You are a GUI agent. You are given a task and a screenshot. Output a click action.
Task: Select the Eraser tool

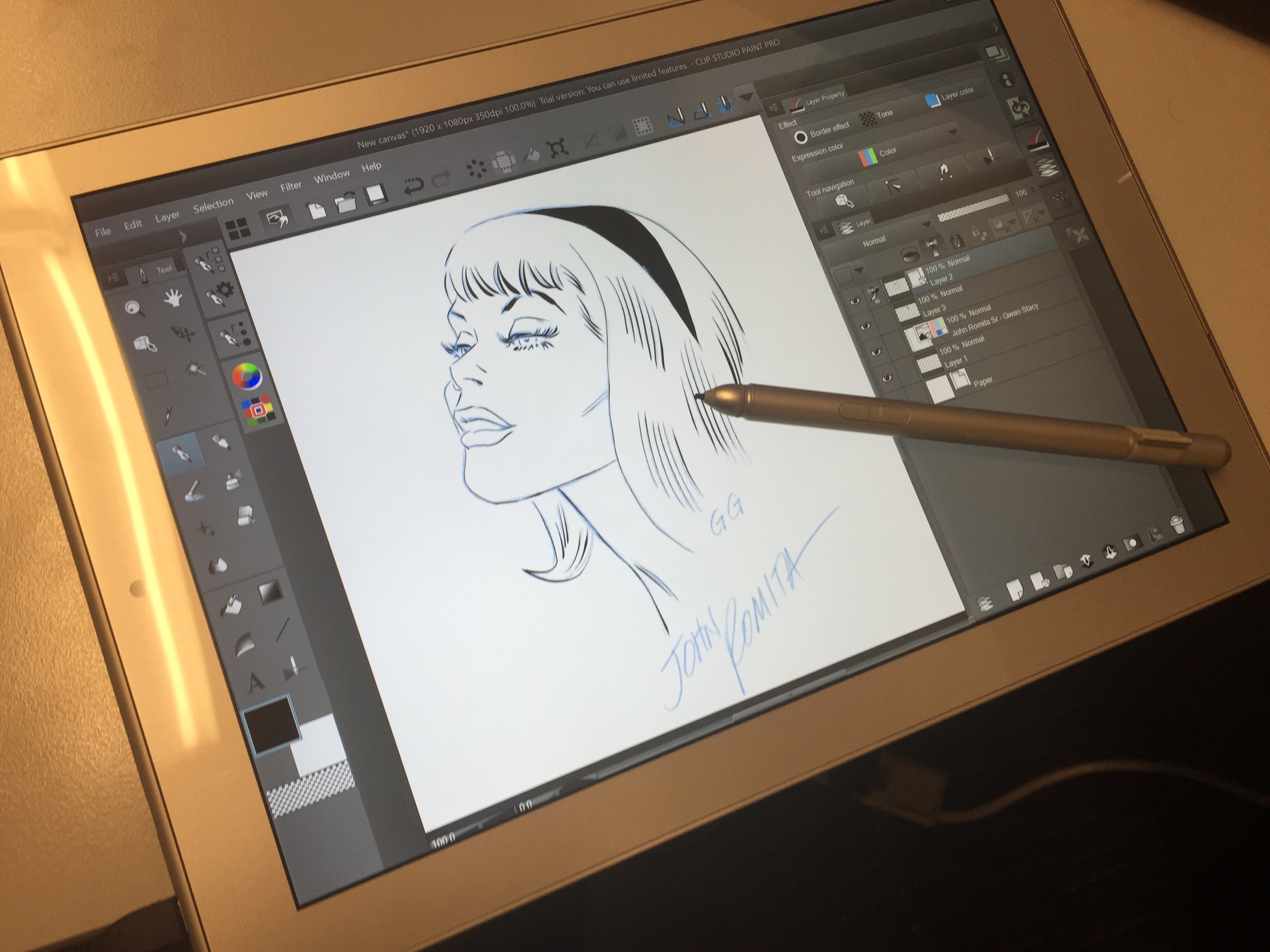(x=246, y=515)
